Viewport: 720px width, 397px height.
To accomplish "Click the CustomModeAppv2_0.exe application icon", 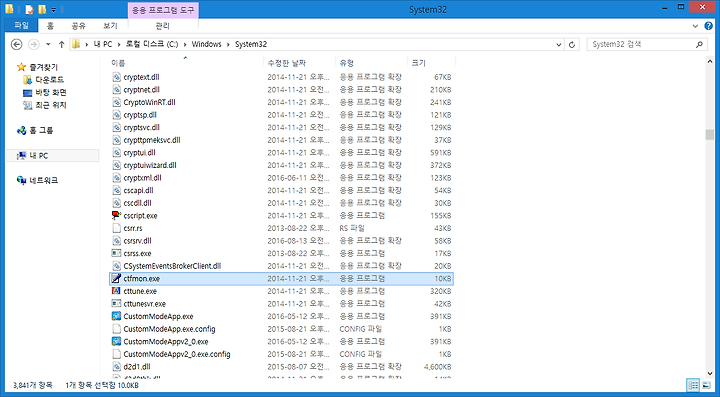I will coord(116,341).
